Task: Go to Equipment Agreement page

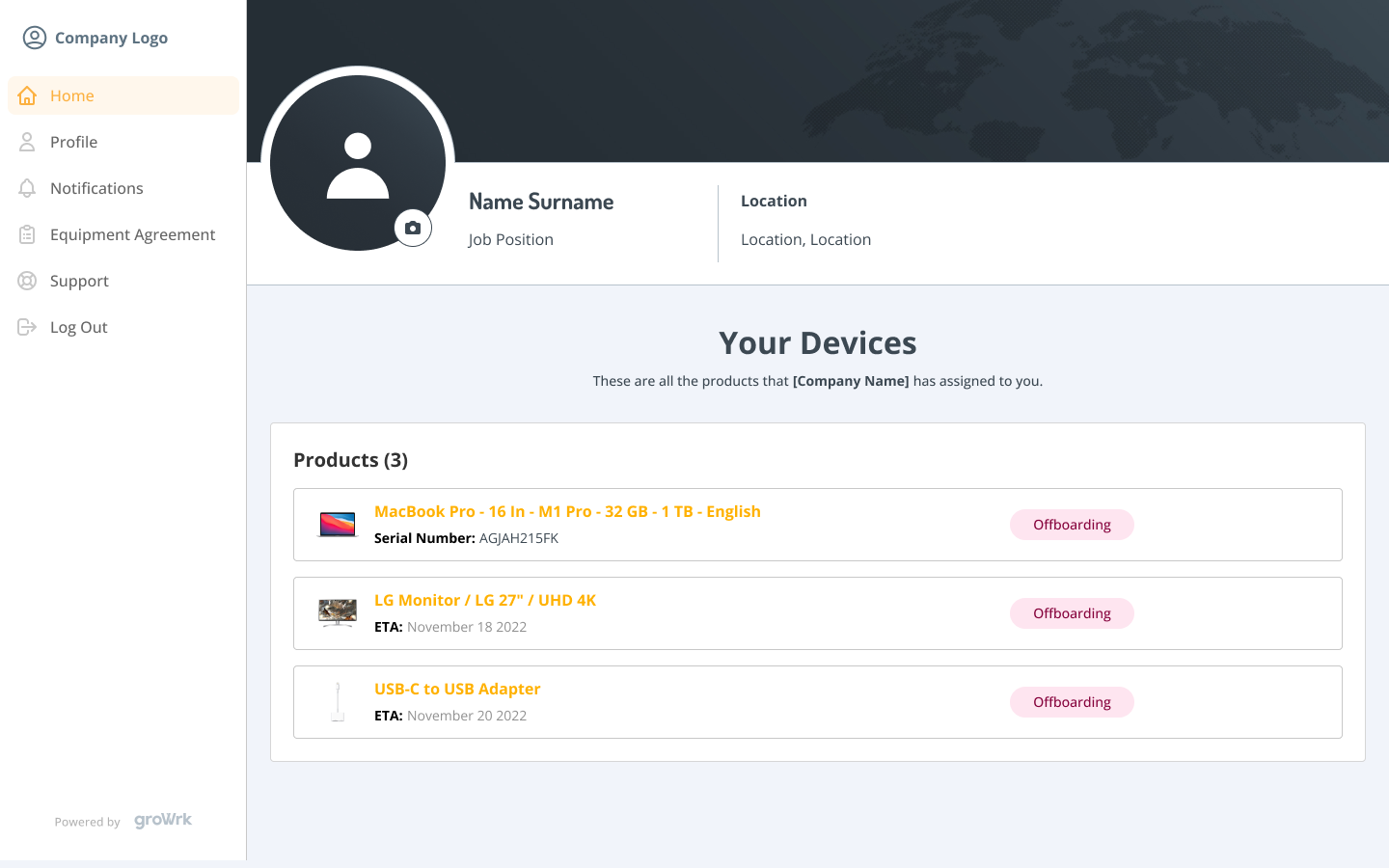Action: point(132,234)
